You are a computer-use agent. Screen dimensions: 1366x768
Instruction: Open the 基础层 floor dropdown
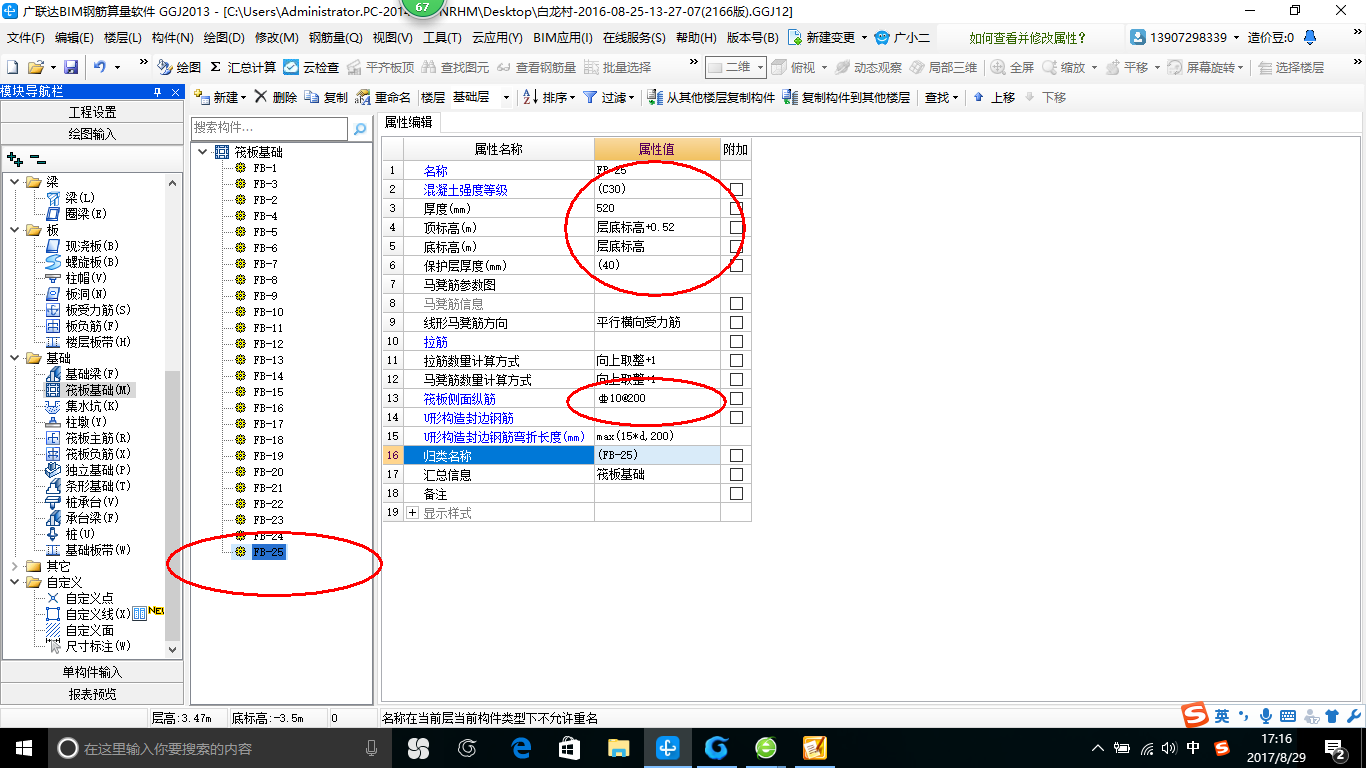[x=506, y=97]
